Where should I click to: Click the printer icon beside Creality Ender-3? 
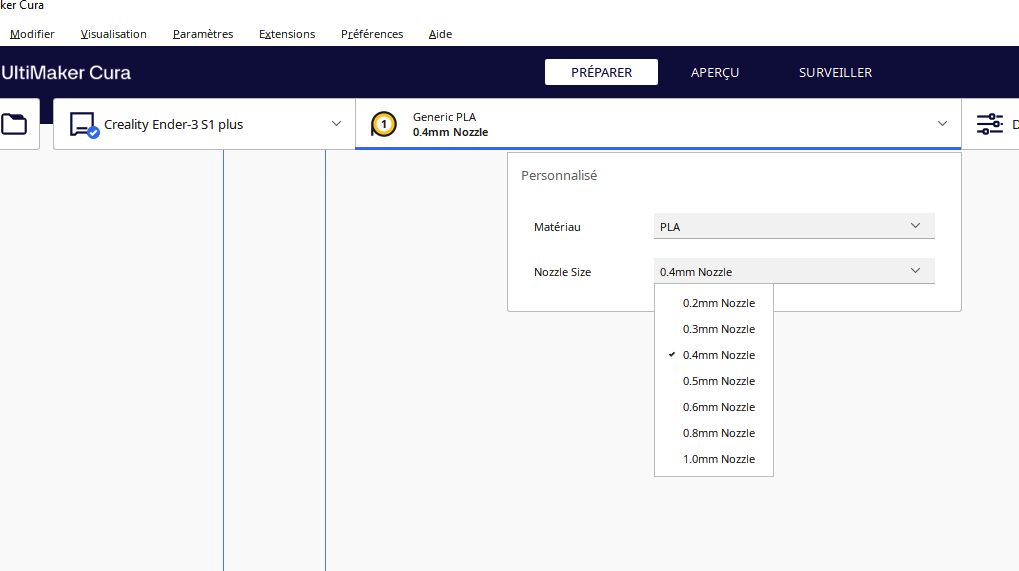(84, 125)
